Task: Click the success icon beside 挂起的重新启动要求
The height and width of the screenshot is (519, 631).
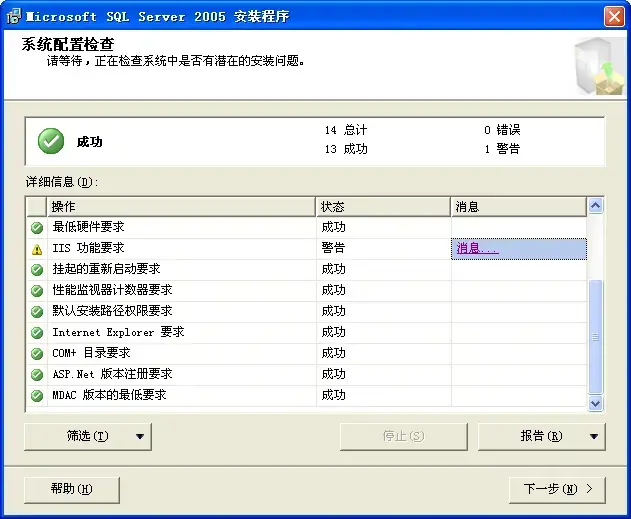Action: 37,270
